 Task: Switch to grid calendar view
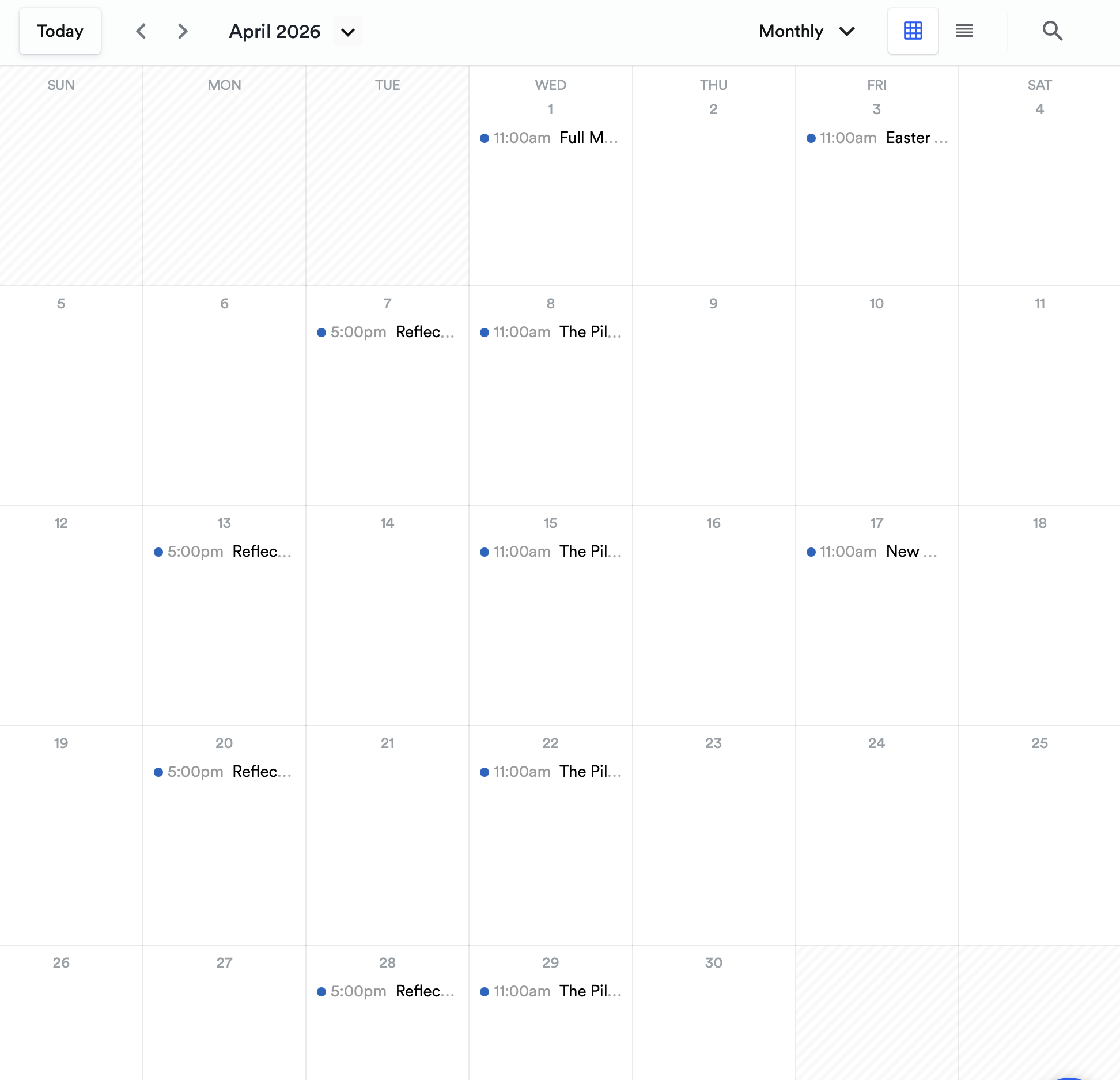[x=913, y=31]
